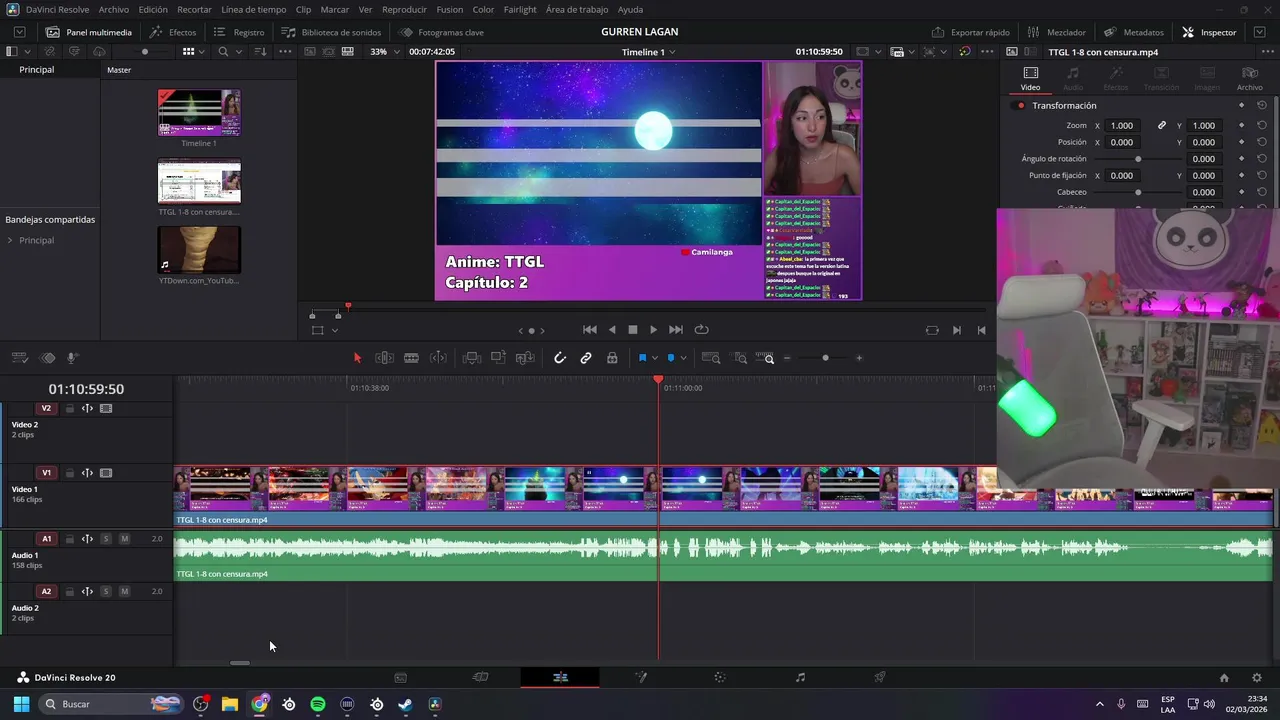Jump to last frame button
The image size is (1280, 720).
676,330
